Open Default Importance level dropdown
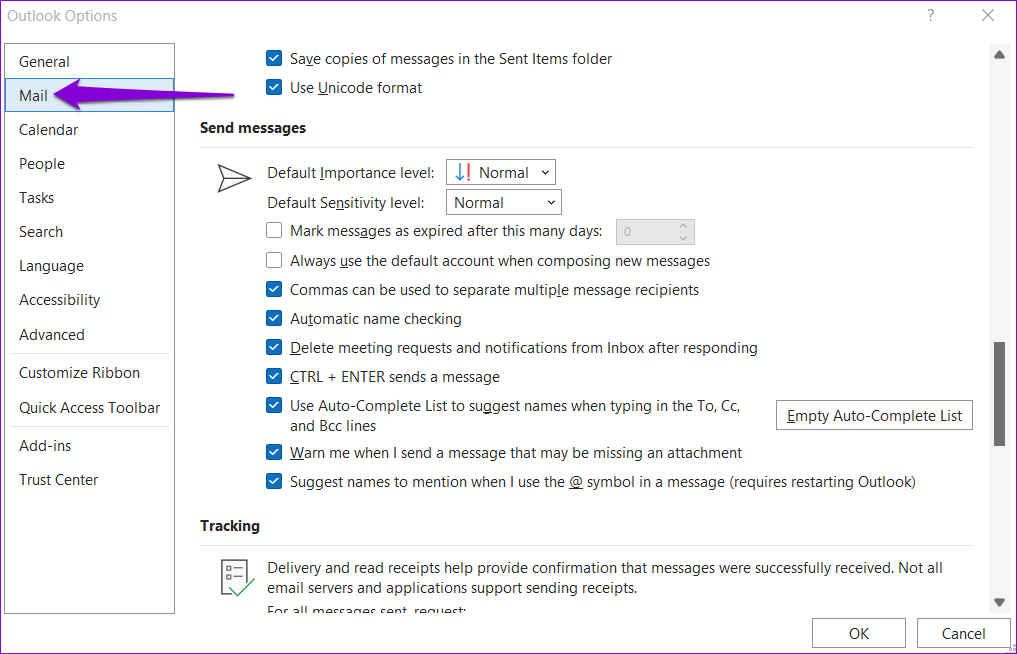This screenshot has height=654, width=1017. point(501,173)
